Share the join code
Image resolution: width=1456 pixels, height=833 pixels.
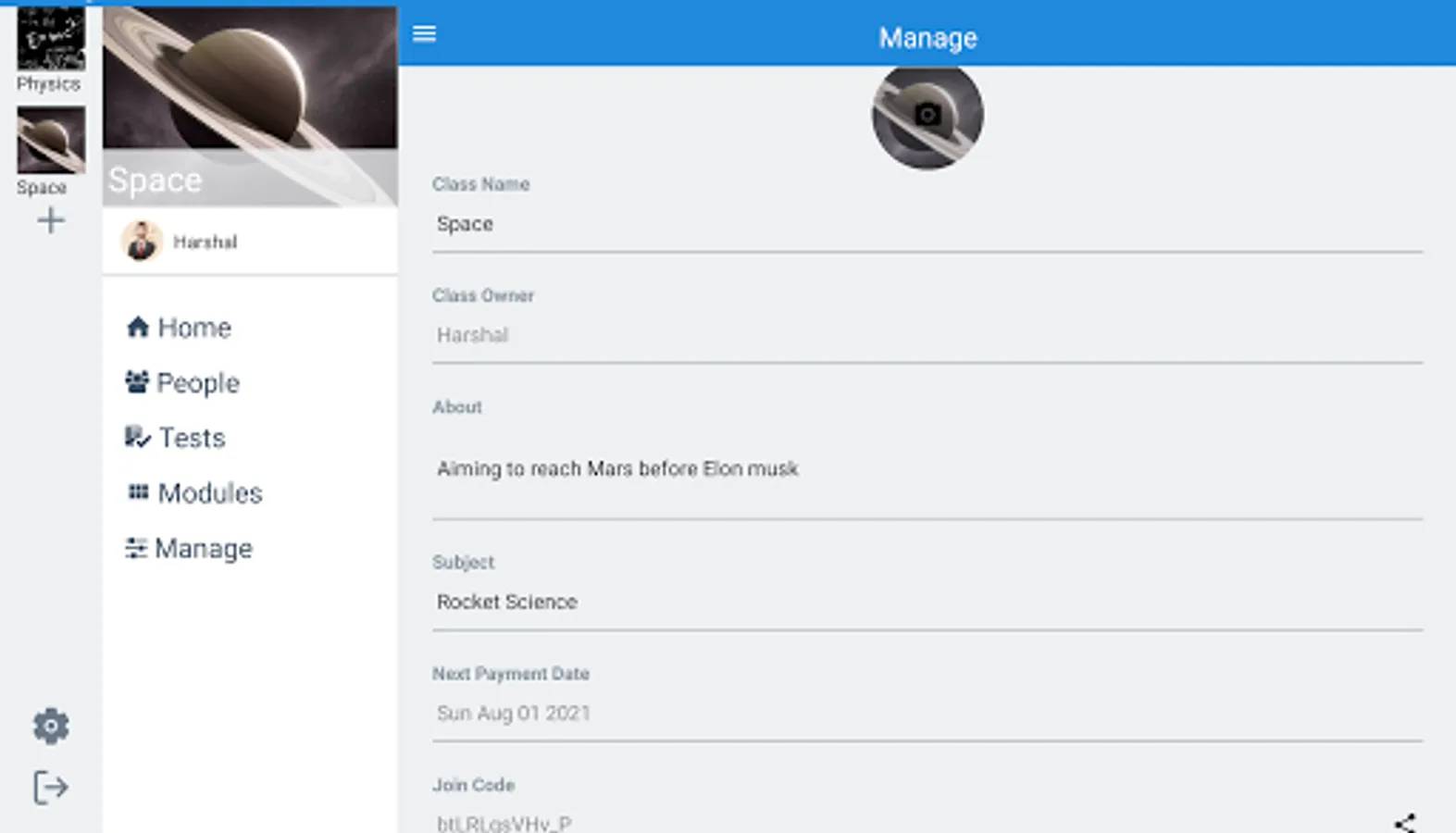point(1405,823)
